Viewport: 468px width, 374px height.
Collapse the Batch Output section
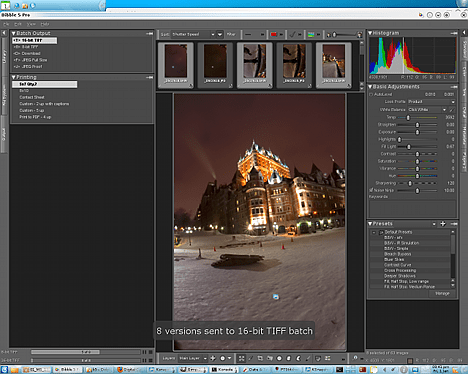pyautogui.click(x=14, y=33)
